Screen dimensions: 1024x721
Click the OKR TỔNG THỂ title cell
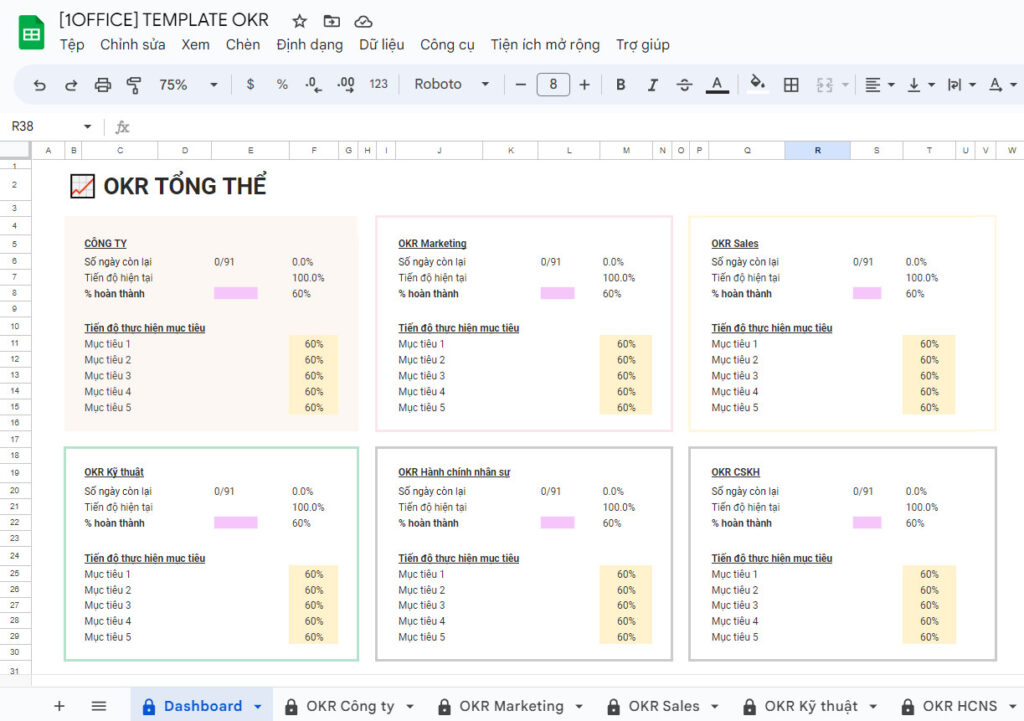(x=184, y=186)
